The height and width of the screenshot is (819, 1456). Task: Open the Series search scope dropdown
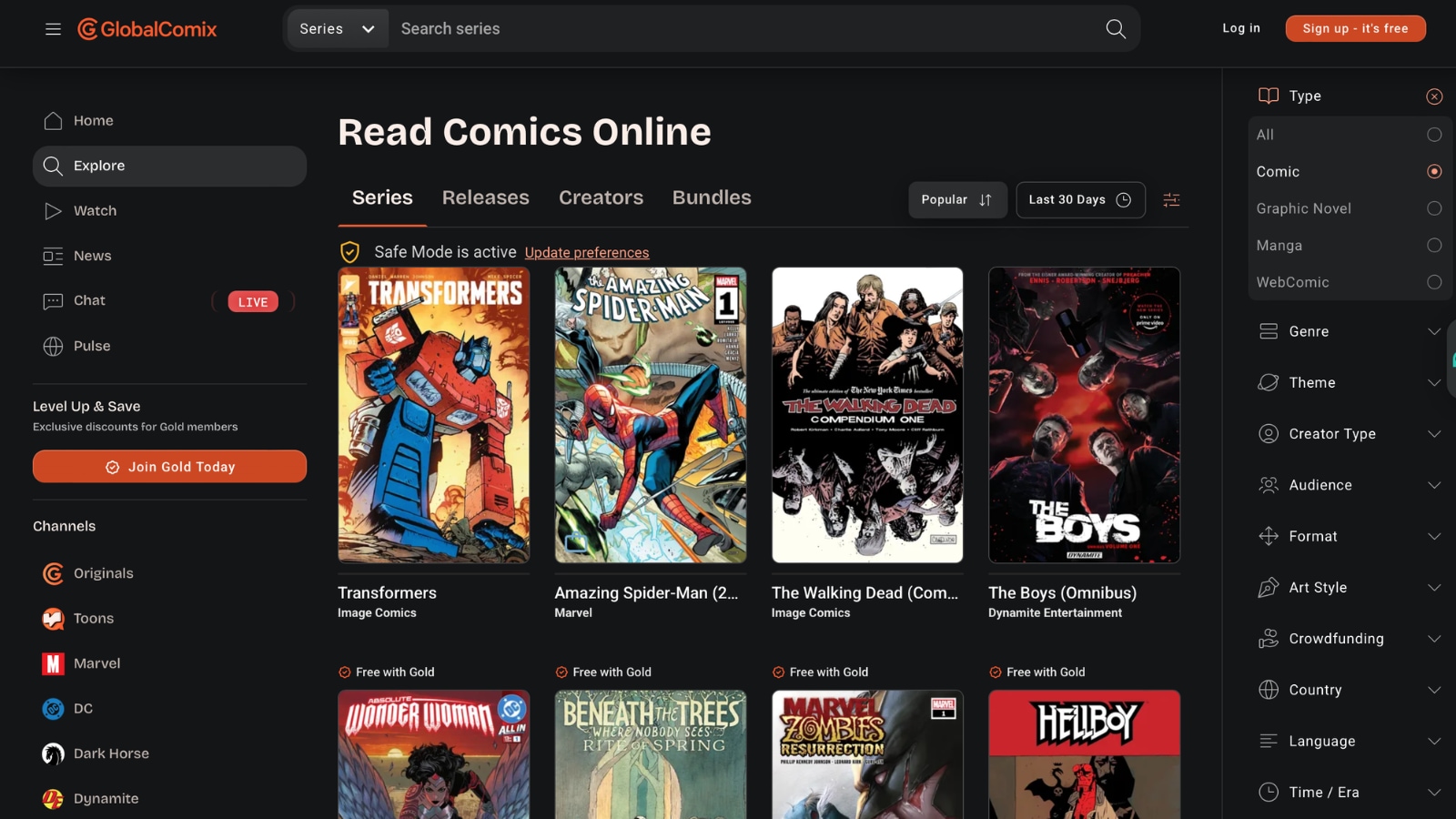tap(338, 29)
